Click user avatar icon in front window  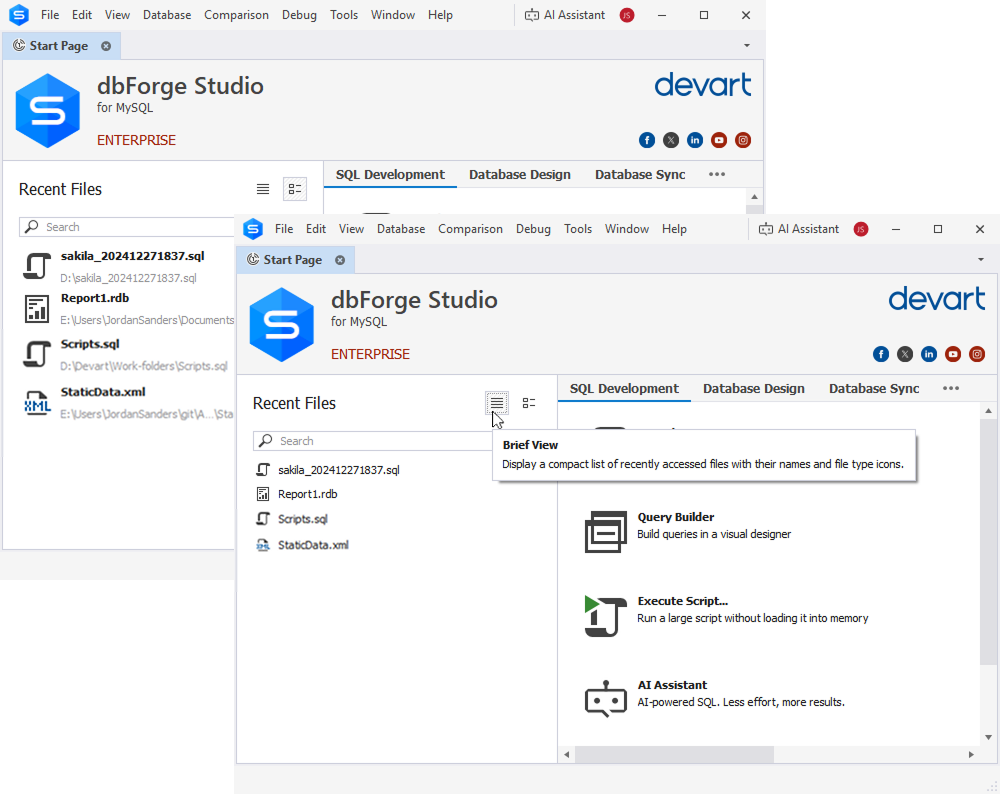[861, 229]
